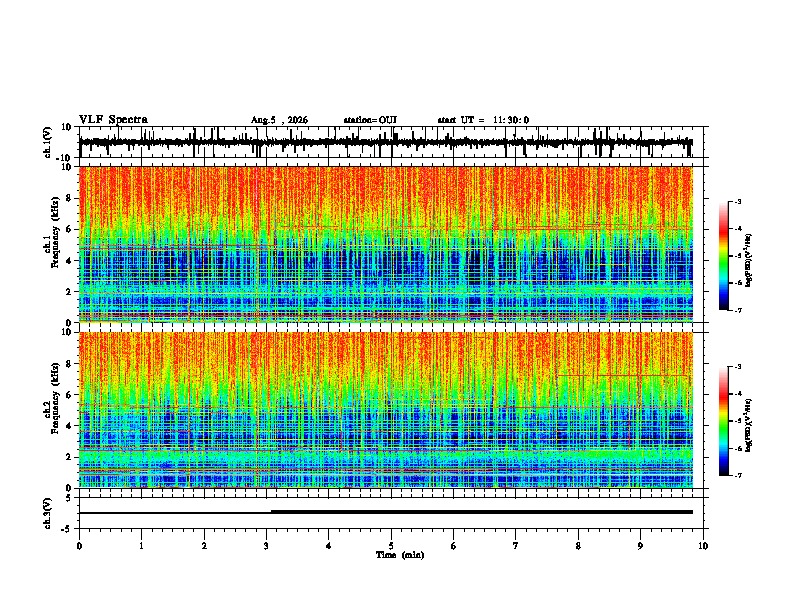Click the "1" tick on the time axis
This screenshot has height=612, width=792.
[141, 546]
